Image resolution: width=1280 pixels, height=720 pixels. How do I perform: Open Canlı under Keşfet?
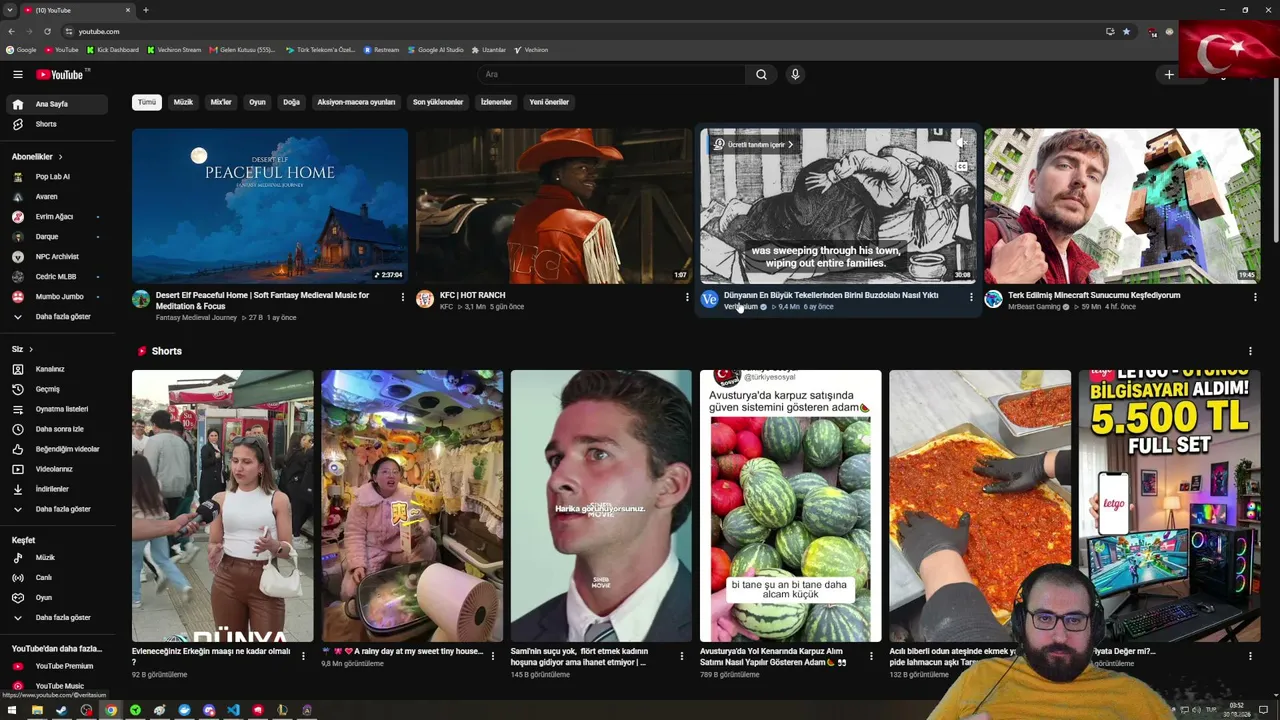coord(57,577)
